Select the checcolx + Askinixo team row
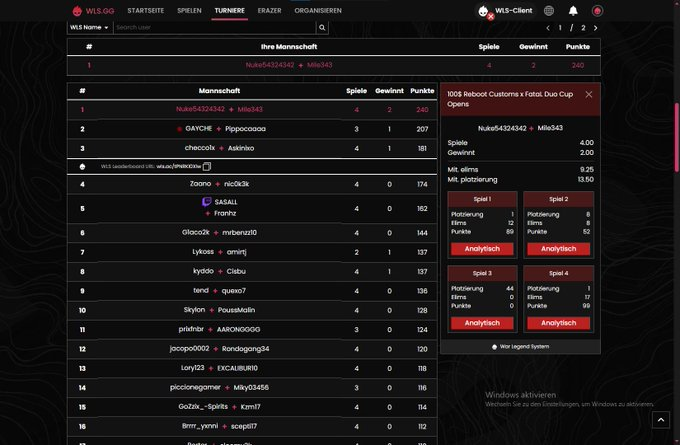Image resolution: width=680 pixels, height=445 pixels. 252,148
